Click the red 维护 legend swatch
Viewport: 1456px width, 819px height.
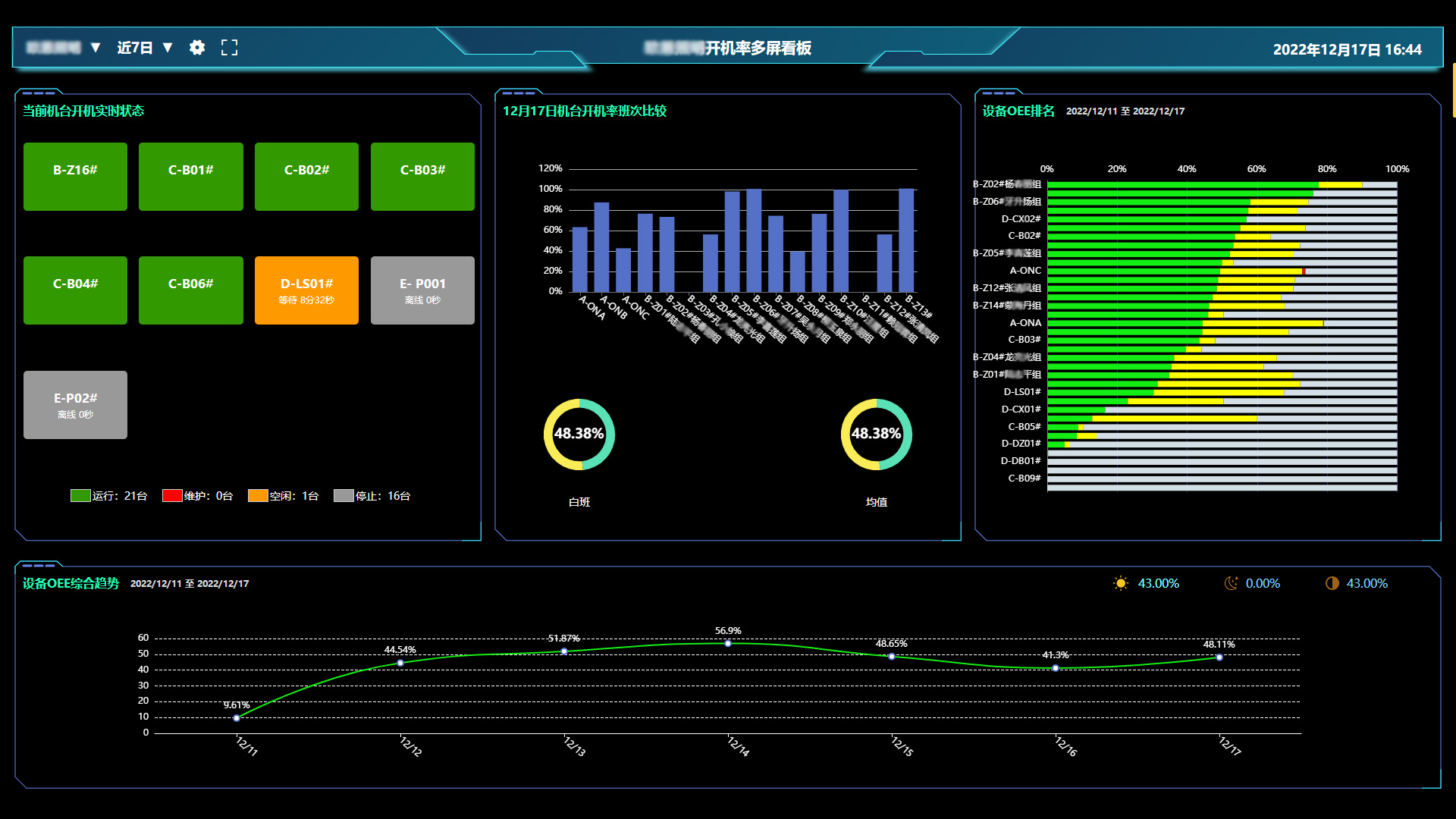click(x=172, y=496)
